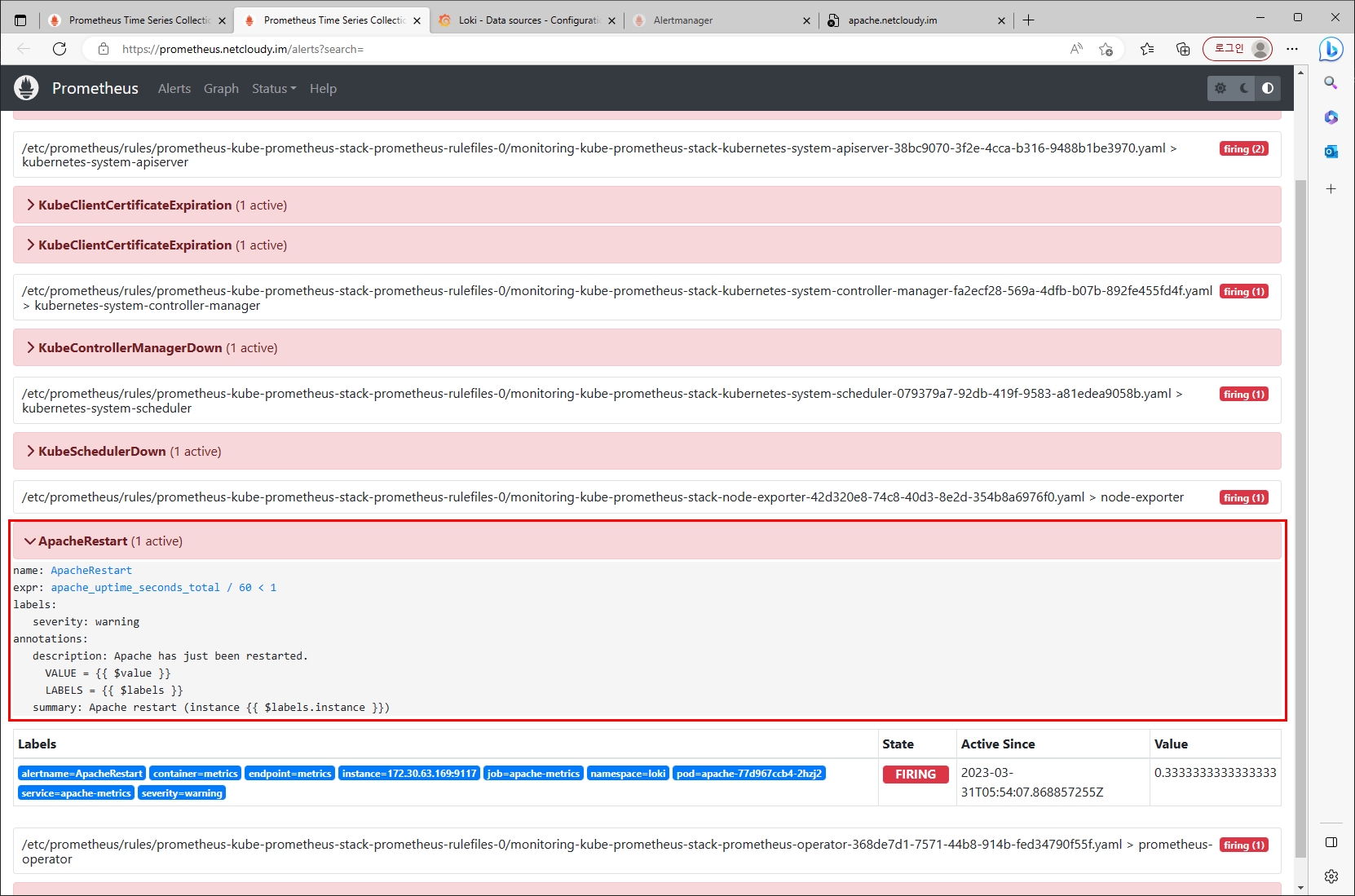The width and height of the screenshot is (1355, 896).
Task: Click the scrollbar down arrow
Action: (1300, 887)
